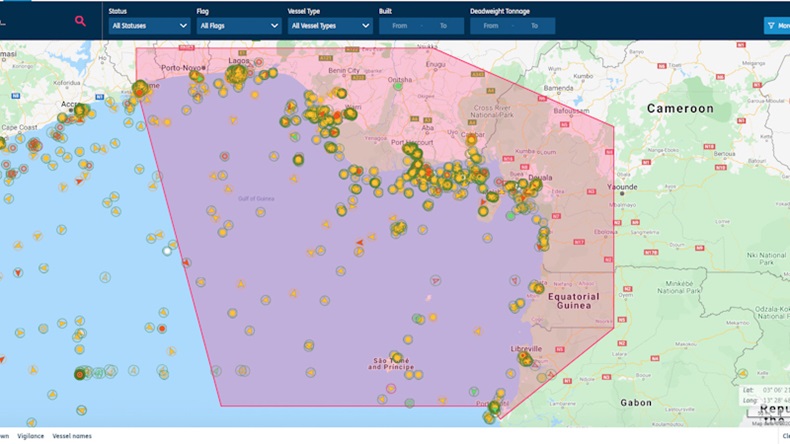
Task: Click the red arrow vessel on polygon's west edge
Action: click(186, 263)
